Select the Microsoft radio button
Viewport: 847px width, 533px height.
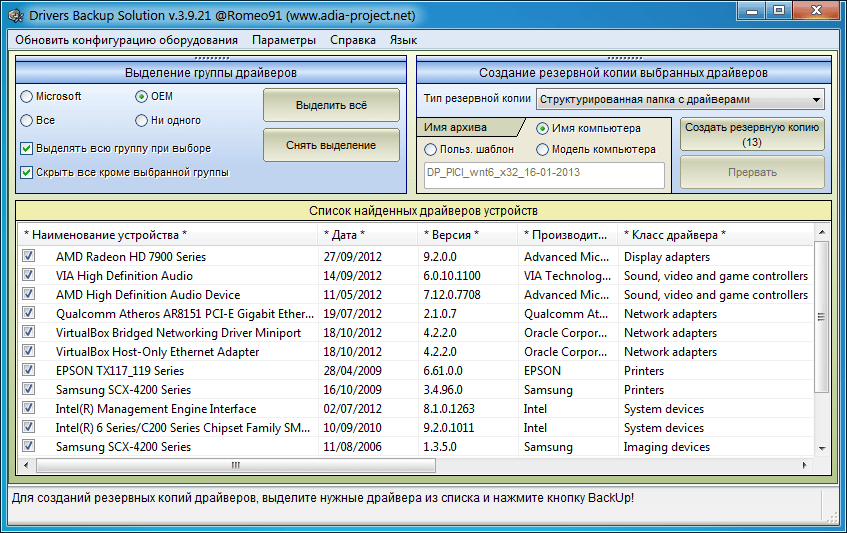click(26, 97)
